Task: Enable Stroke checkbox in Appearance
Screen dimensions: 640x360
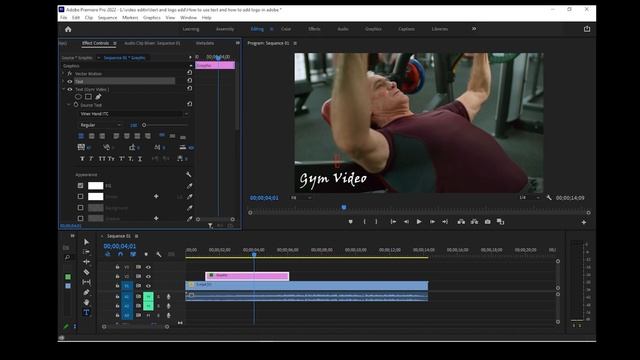Action: [80, 197]
